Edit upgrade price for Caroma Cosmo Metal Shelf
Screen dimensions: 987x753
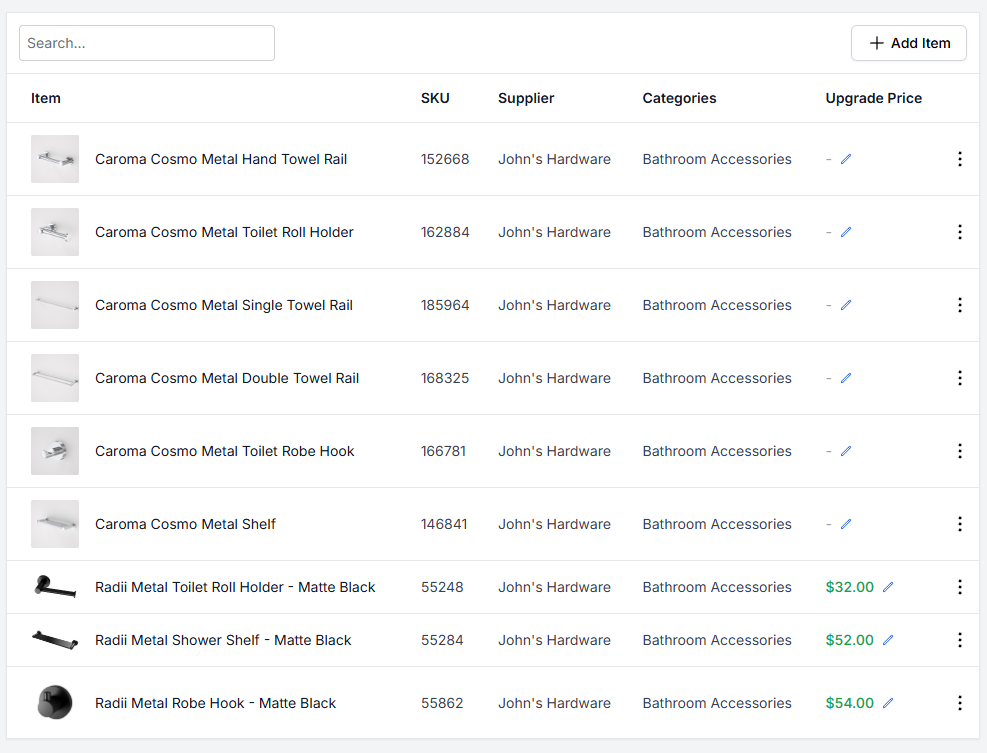[846, 524]
